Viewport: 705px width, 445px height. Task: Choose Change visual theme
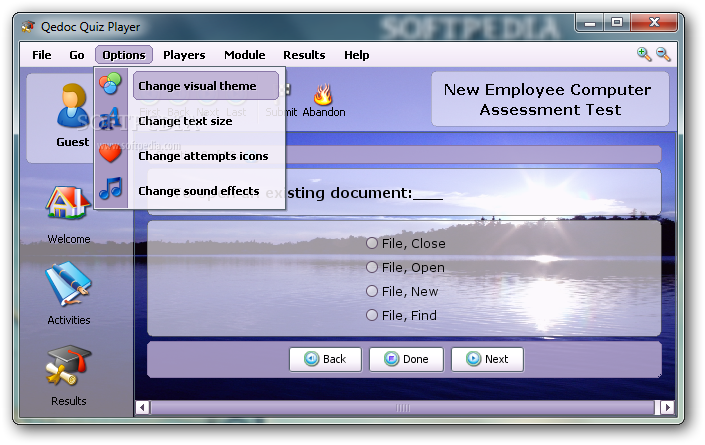point(205,85)
